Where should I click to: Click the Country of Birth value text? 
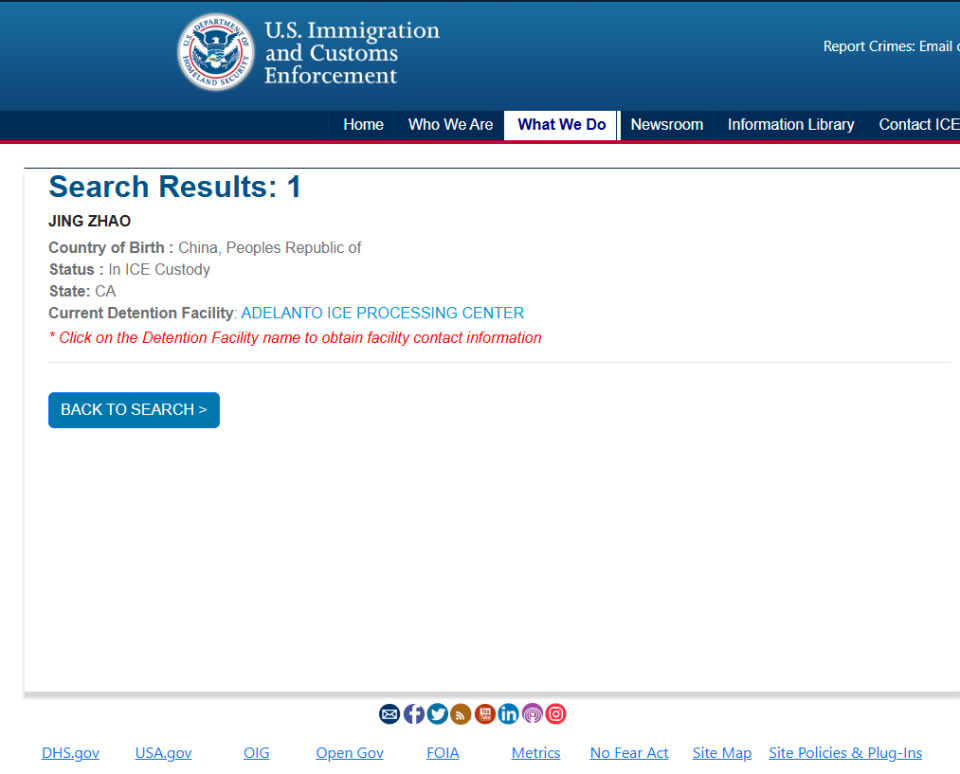click(269, 247)
